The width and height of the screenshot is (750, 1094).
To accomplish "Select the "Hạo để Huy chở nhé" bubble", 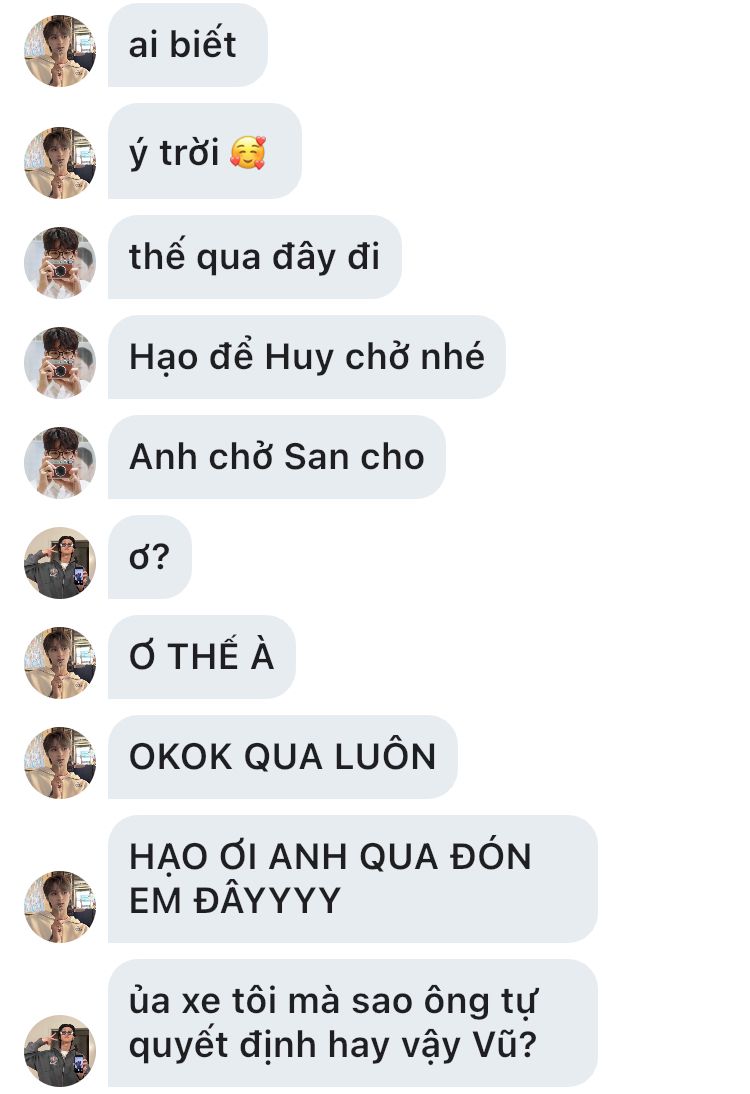I will [306, 357].
